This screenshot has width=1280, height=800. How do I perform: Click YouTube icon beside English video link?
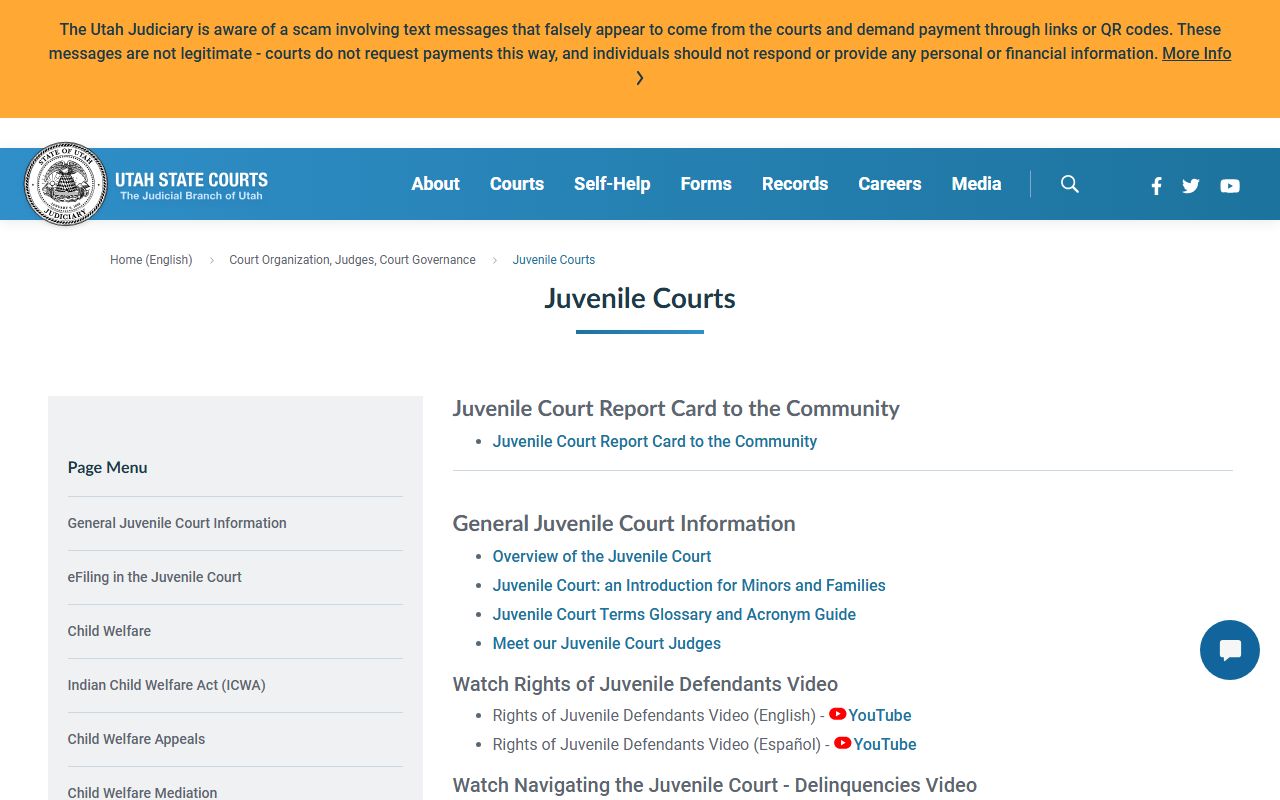(x=838, y=714)
